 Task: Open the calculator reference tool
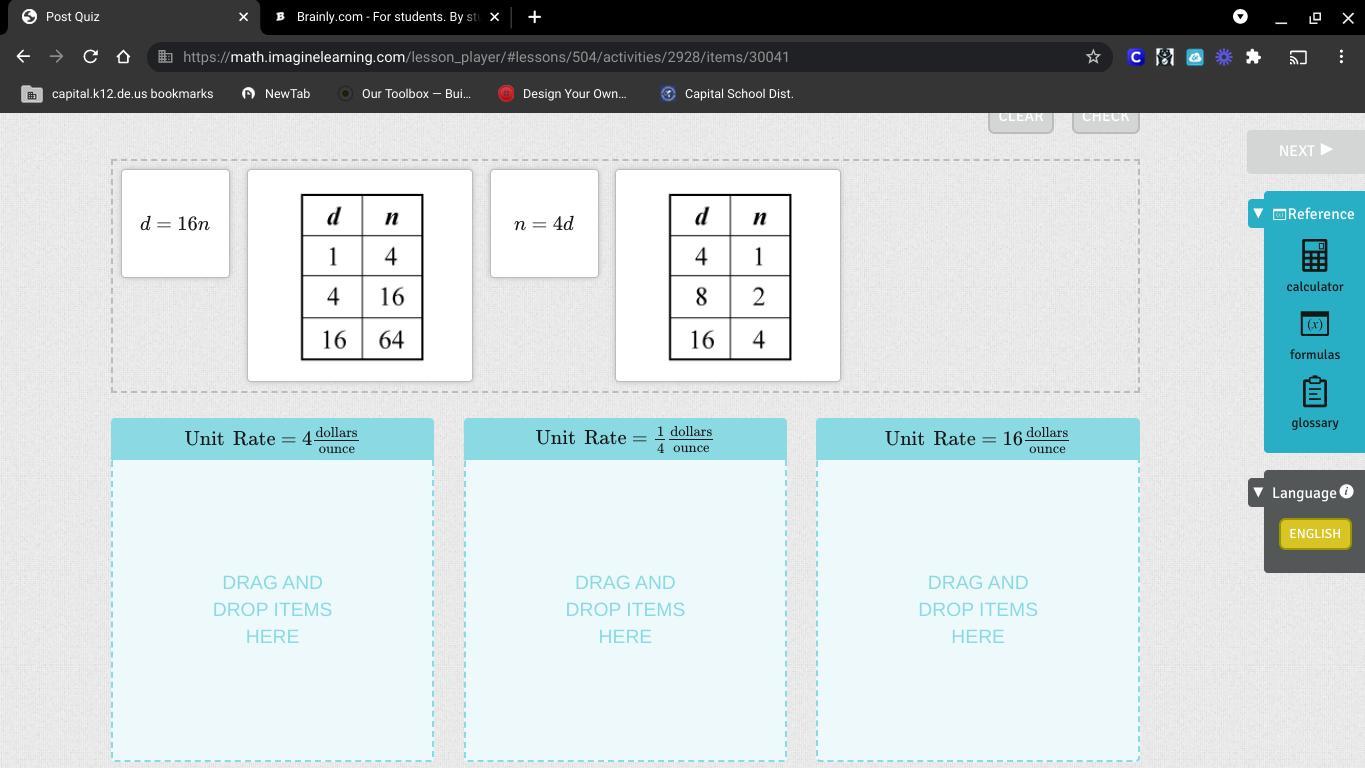point(1314,266)
